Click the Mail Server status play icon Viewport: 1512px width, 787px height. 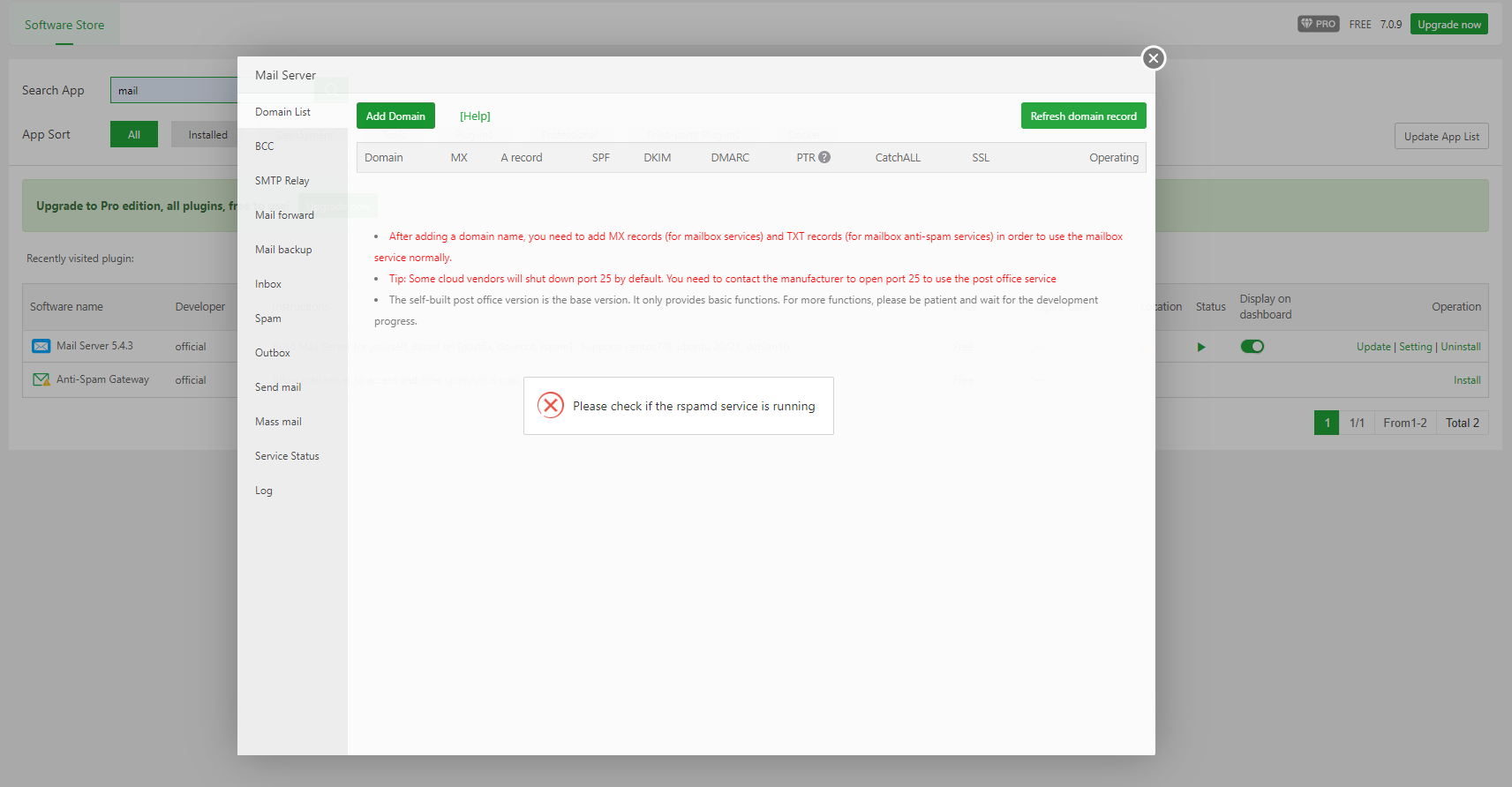point(1201,347)
